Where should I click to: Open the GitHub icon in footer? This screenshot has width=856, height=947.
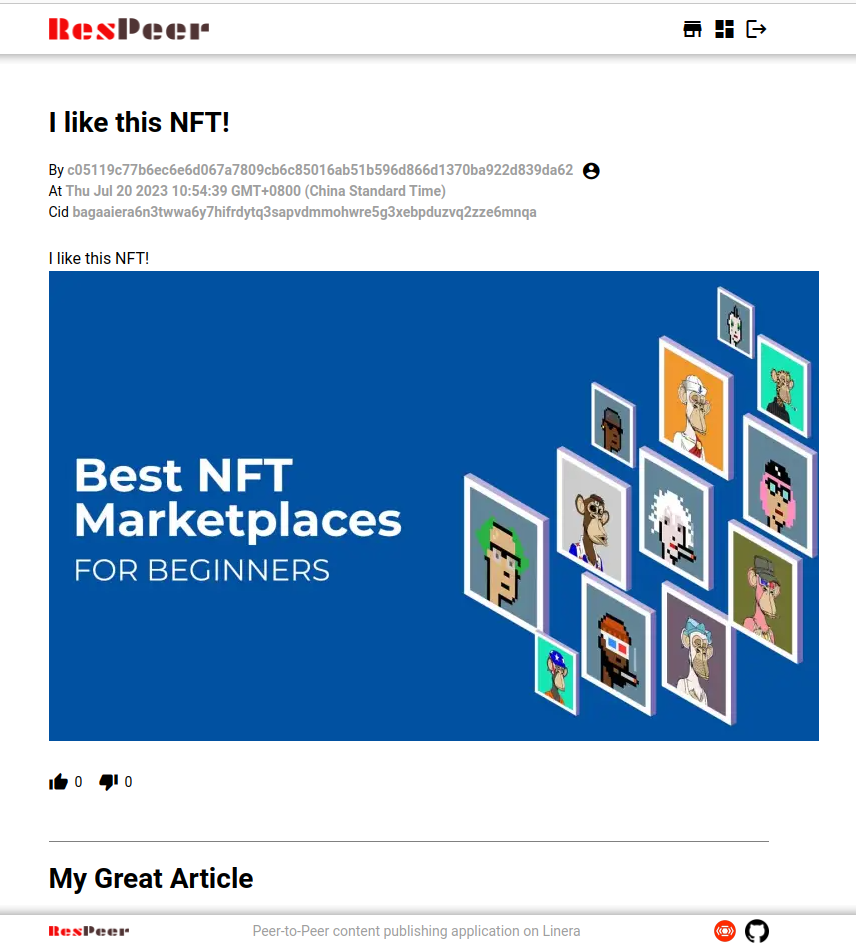757,931
